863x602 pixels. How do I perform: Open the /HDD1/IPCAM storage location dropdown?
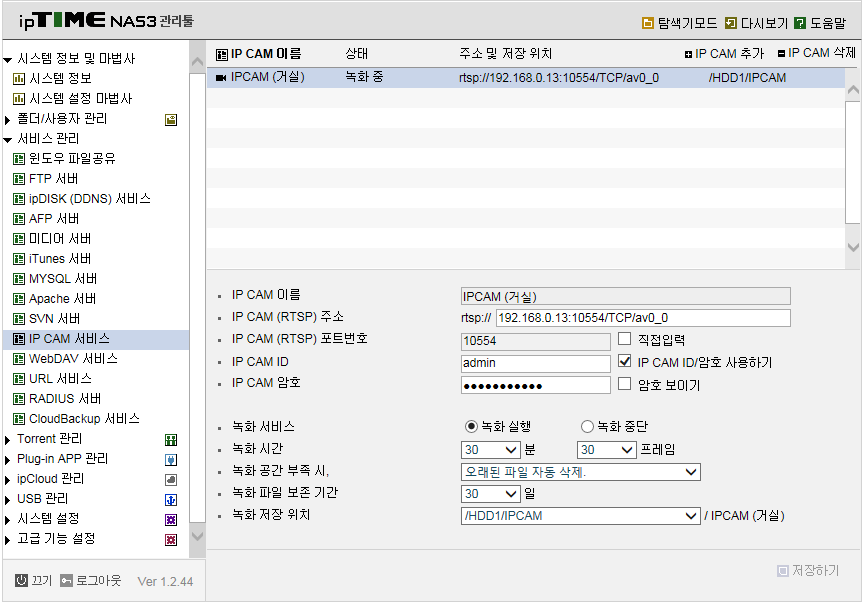tap(581, 516)
